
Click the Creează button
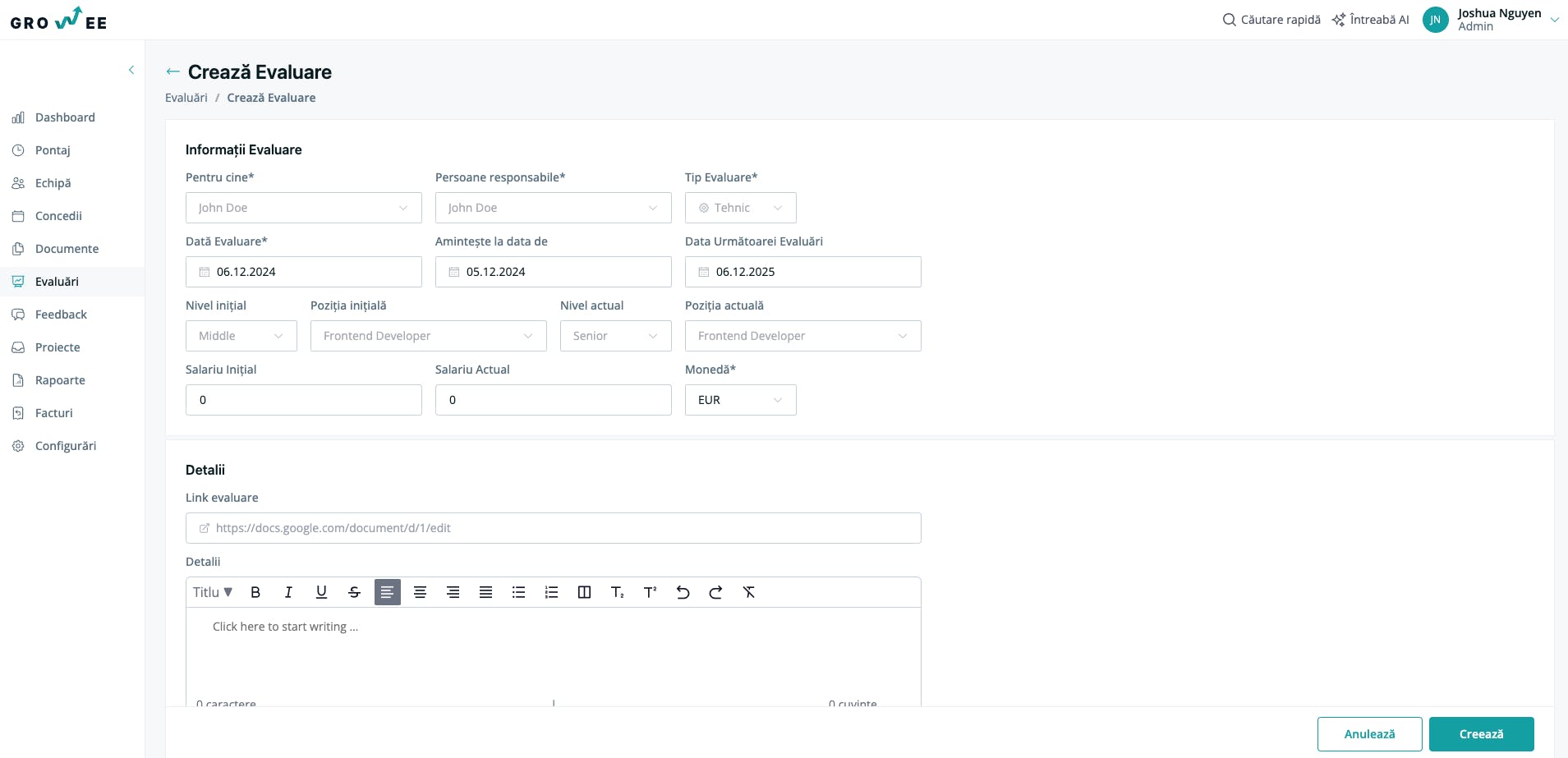[1481, 734]
